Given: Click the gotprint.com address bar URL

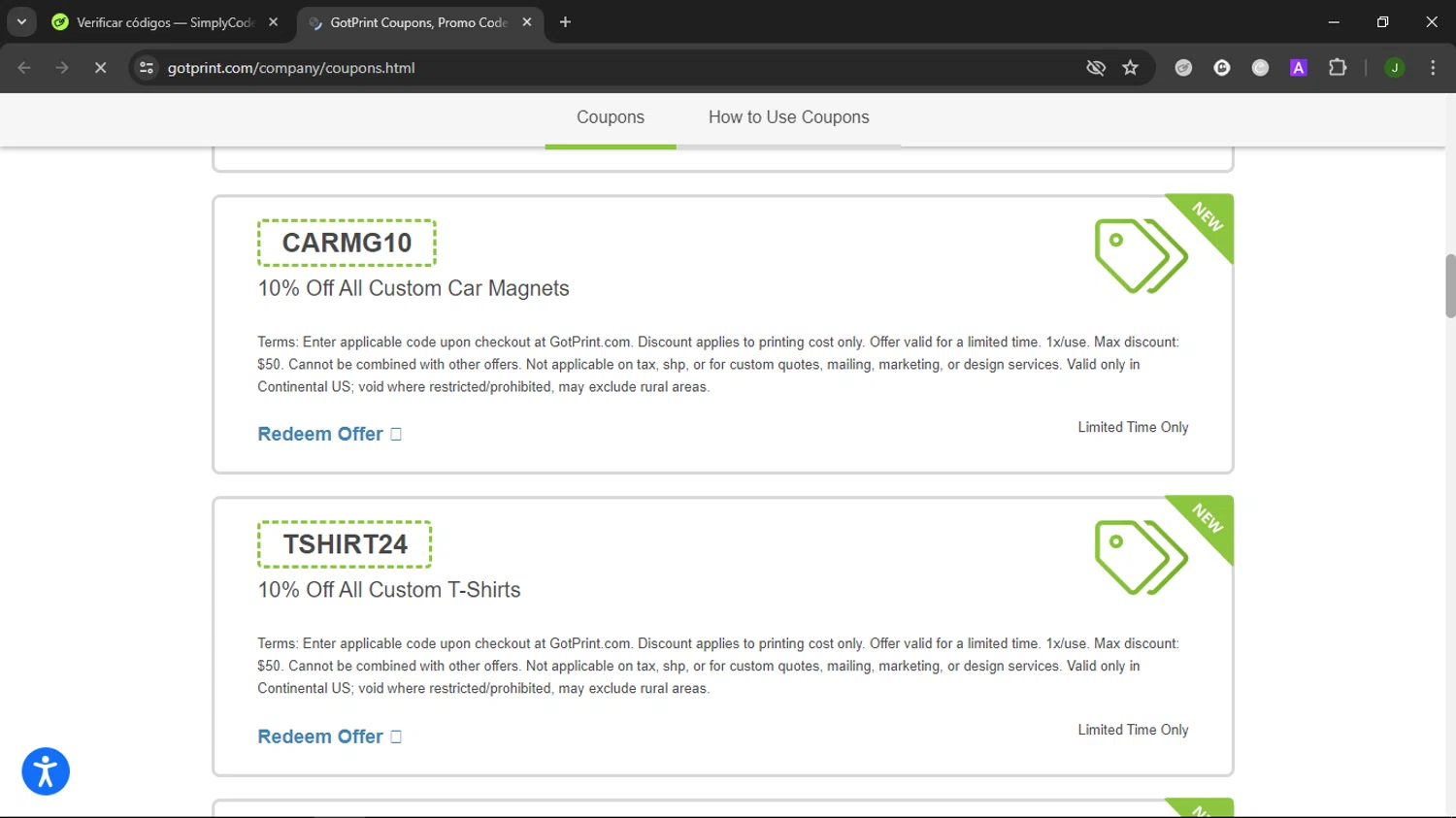Looking at the screenshot, I should (x=291, y=68).
